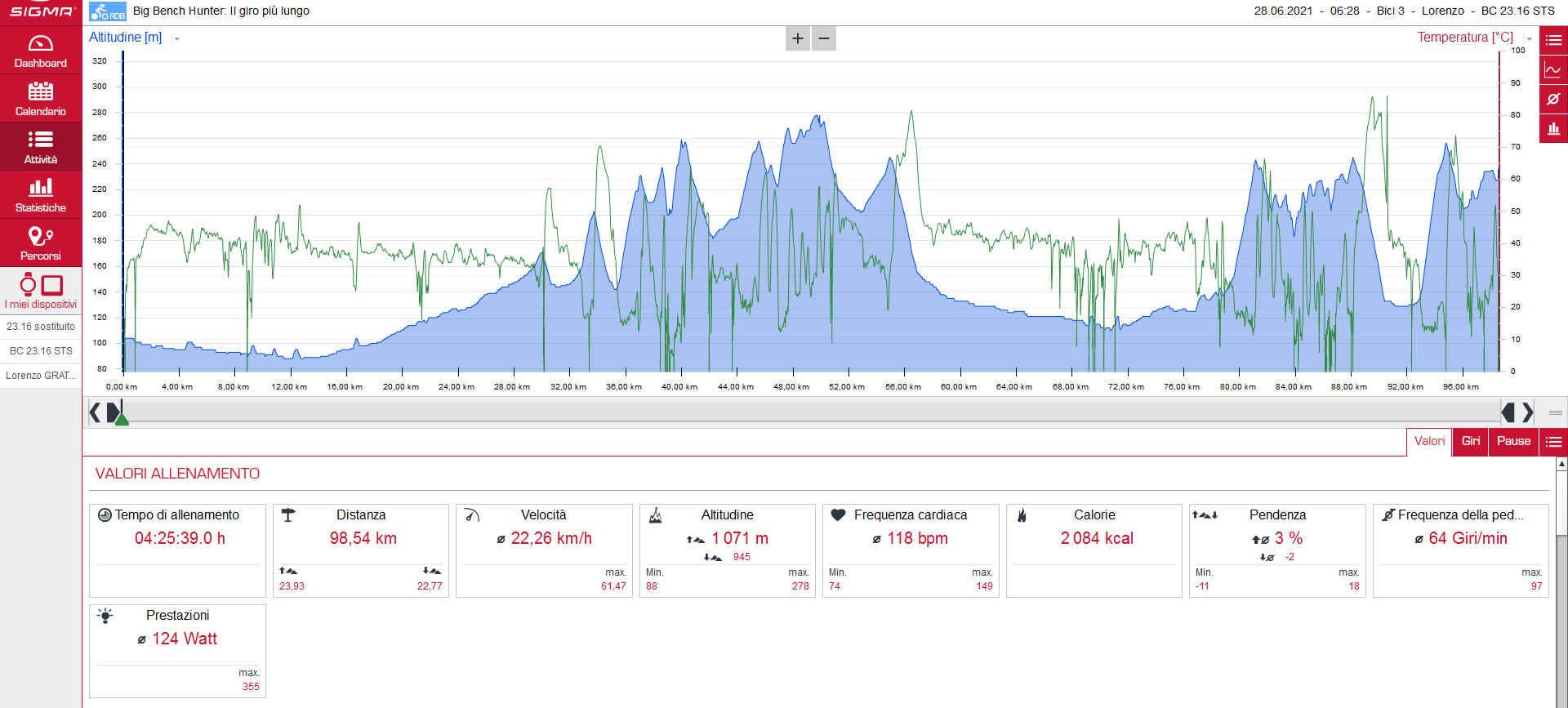
Task: Select BC 23.16 STS device
Action: pyautogui.click(x=41, y=351)
